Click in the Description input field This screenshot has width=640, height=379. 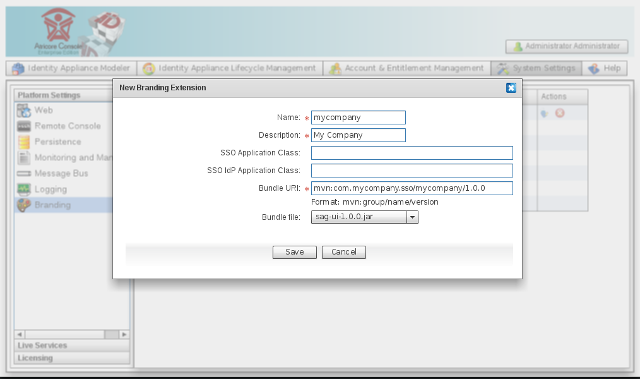coord(358,135)
